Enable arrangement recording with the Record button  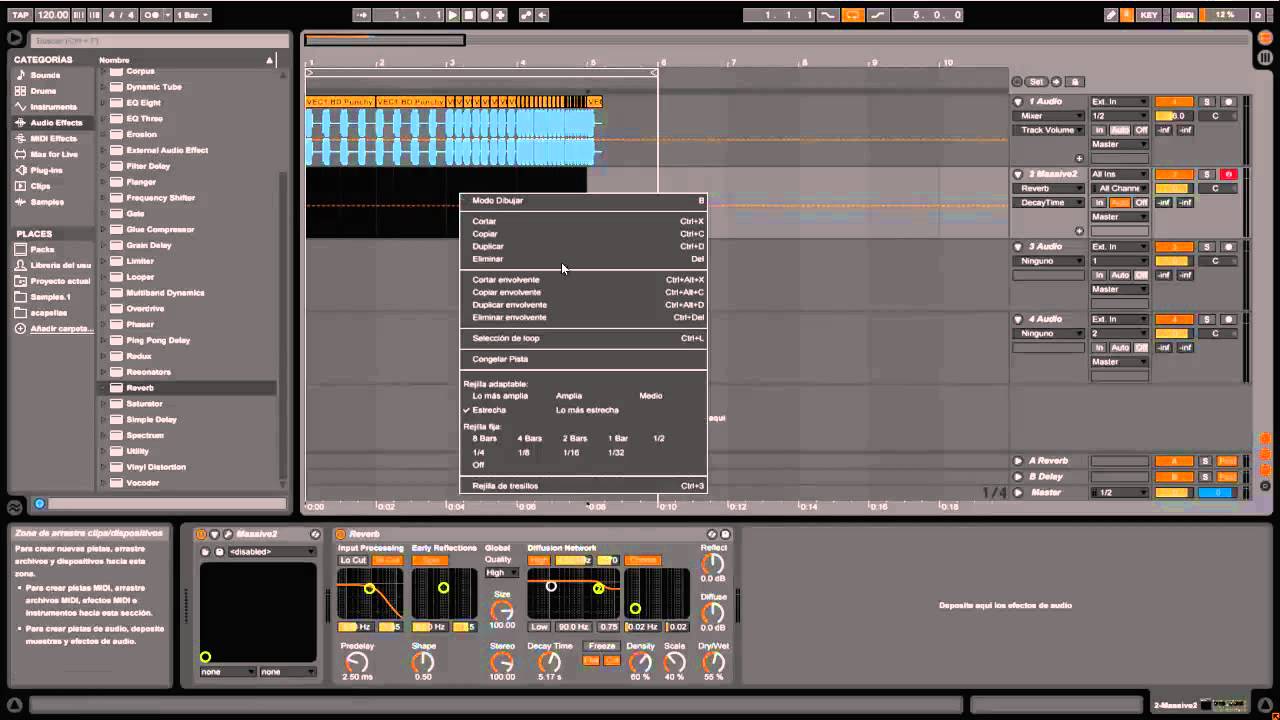click(x=484, y=15)
